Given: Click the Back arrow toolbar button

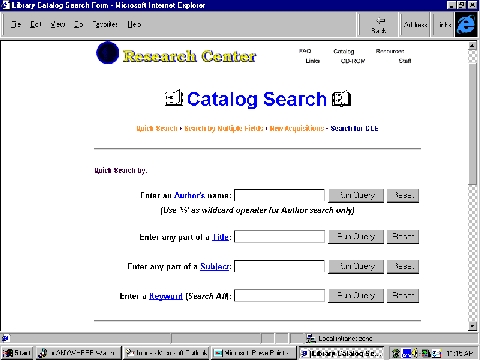Looking at the screenshot, I should point(379,25).
